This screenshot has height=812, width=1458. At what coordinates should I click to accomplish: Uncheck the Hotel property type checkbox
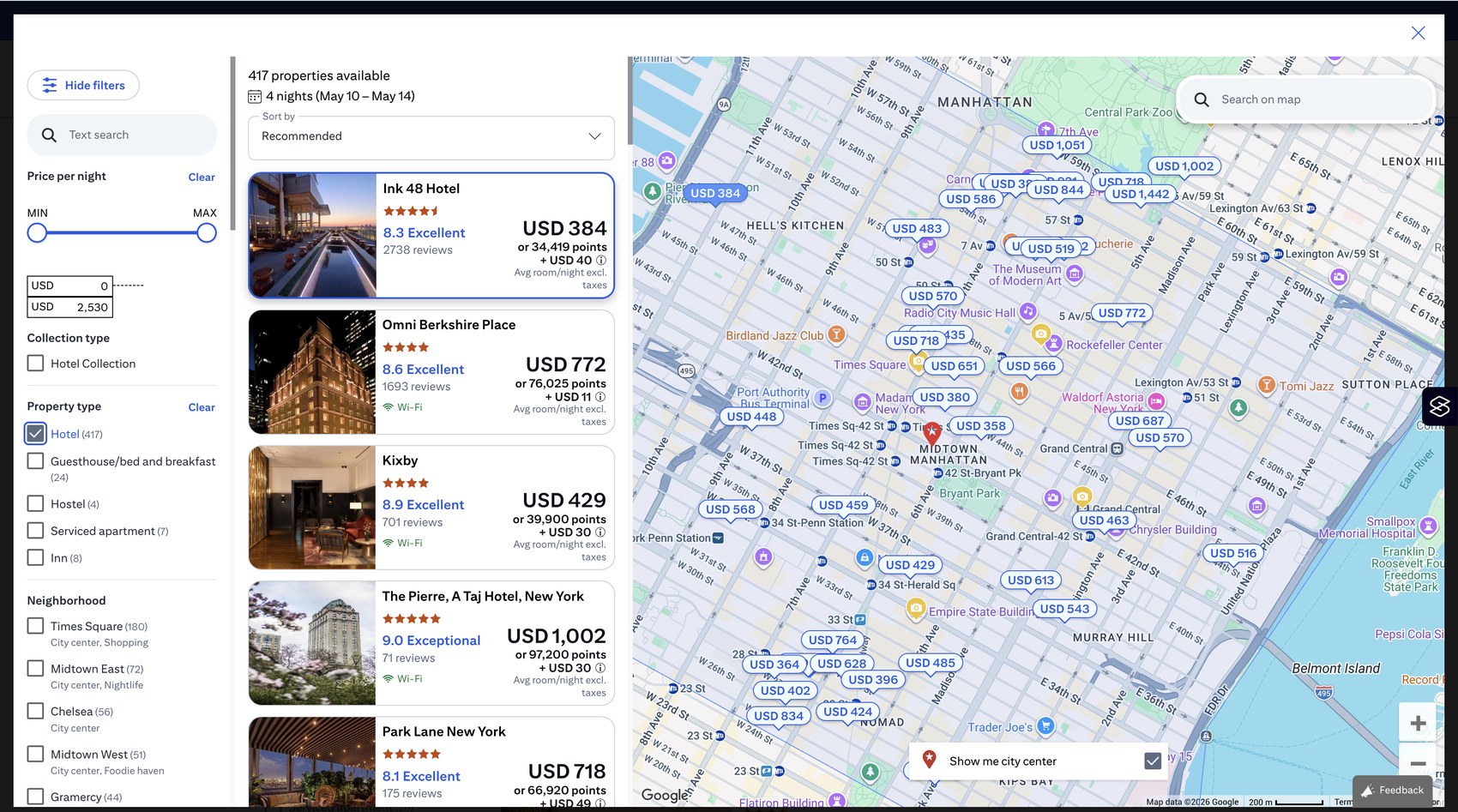(x=35, y=433)
